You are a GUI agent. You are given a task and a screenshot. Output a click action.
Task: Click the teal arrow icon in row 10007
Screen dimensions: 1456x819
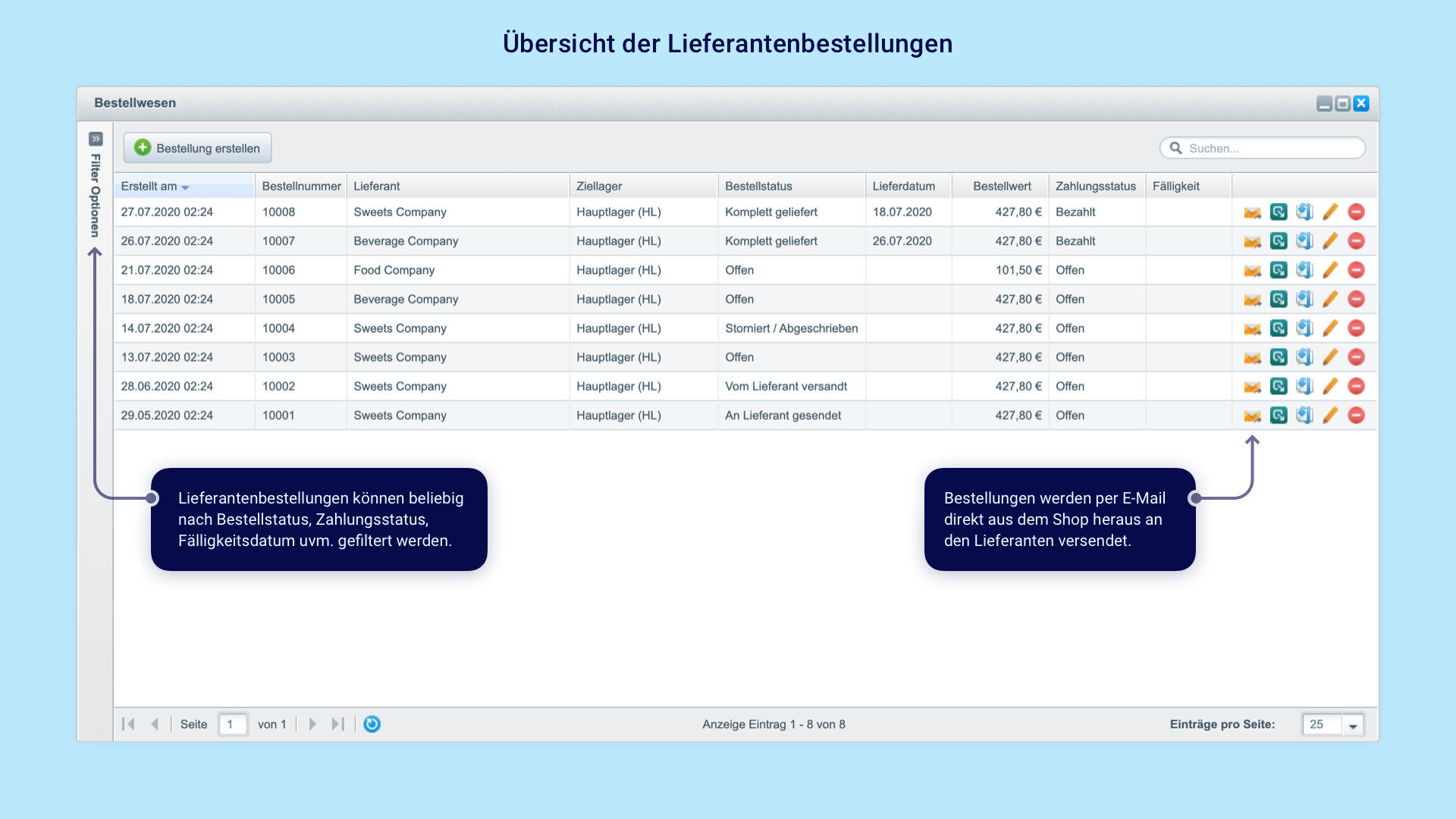click(x=1279, y=241)
